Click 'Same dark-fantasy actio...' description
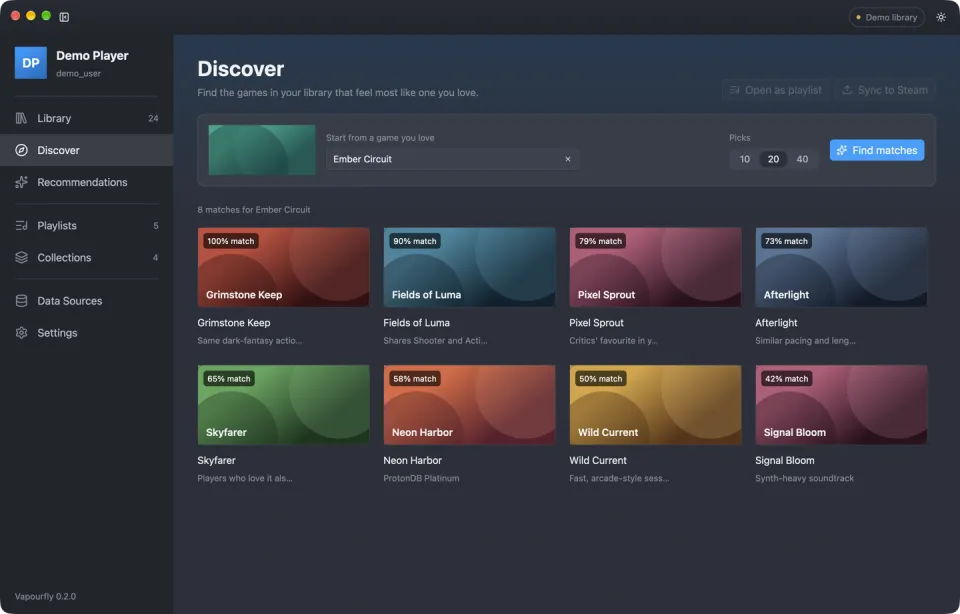The image size is (960, 614). [250, 340]
